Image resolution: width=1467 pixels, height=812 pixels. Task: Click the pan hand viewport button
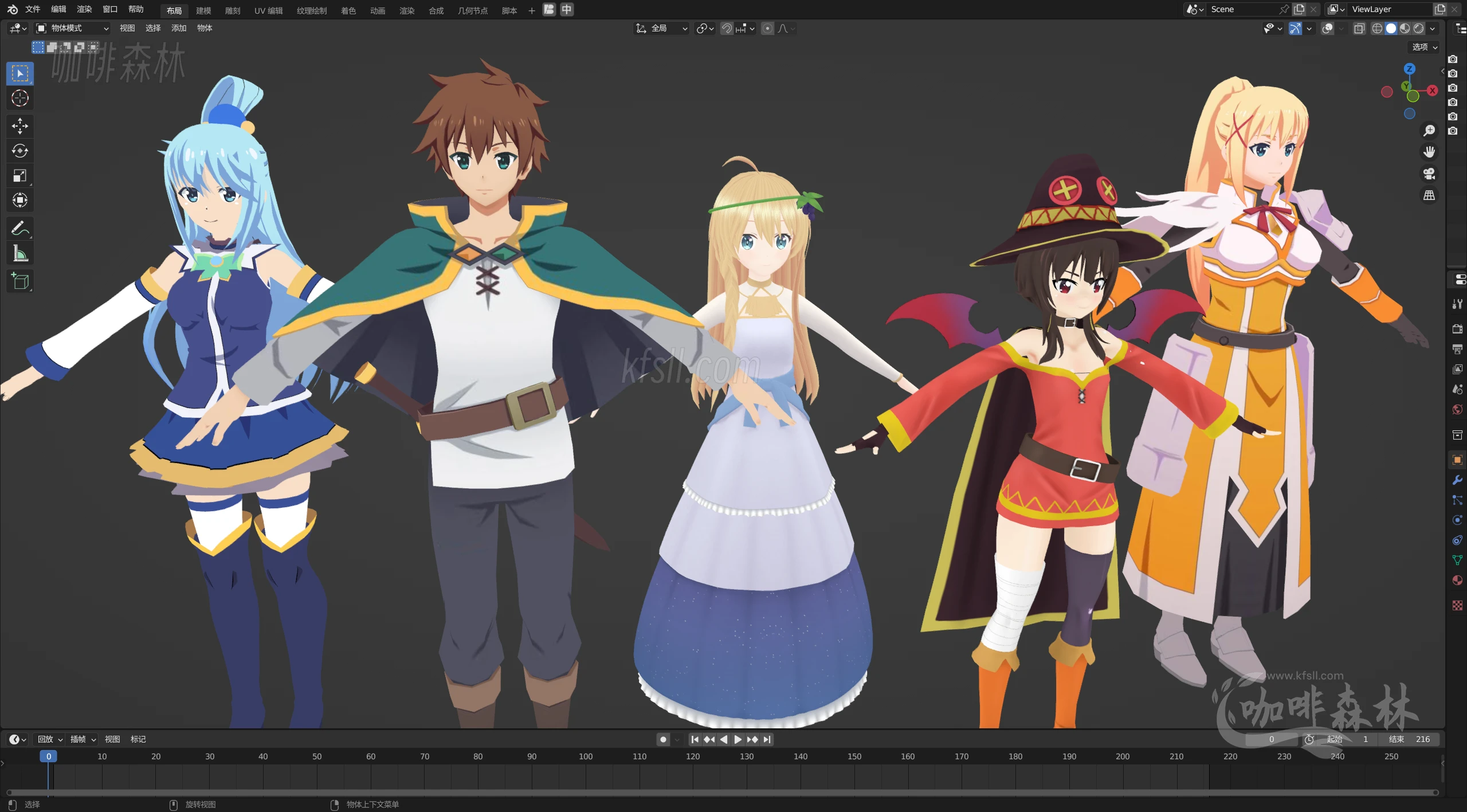[x=1429, y=152]
